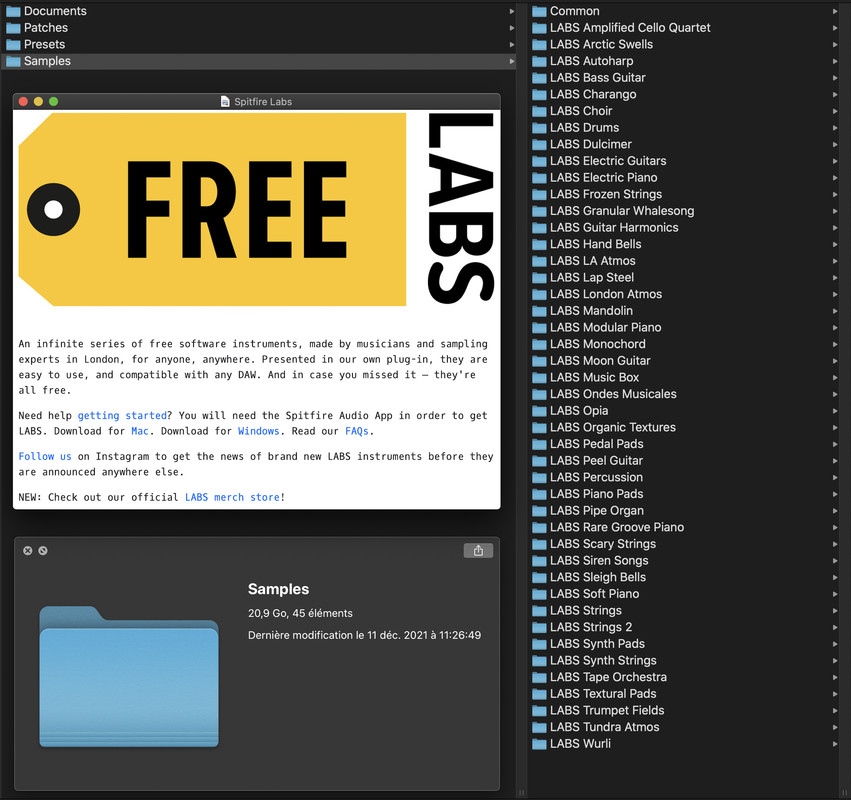Open the Windows download link
Viewport: 851px width, 800px height.
pyautogui.click(x=258, y=431)
